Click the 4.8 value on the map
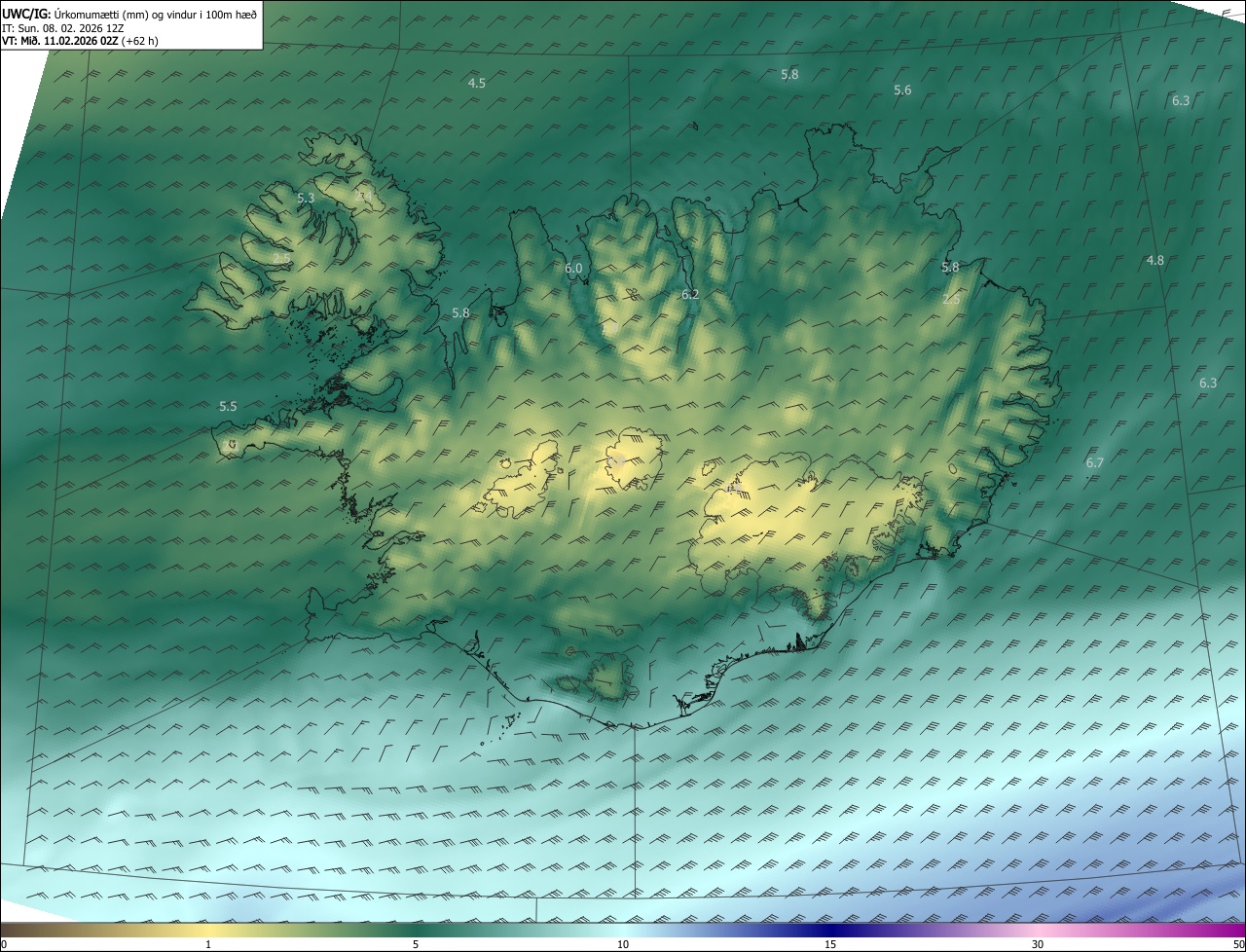1246x952 pixels. pos(1155,261)
